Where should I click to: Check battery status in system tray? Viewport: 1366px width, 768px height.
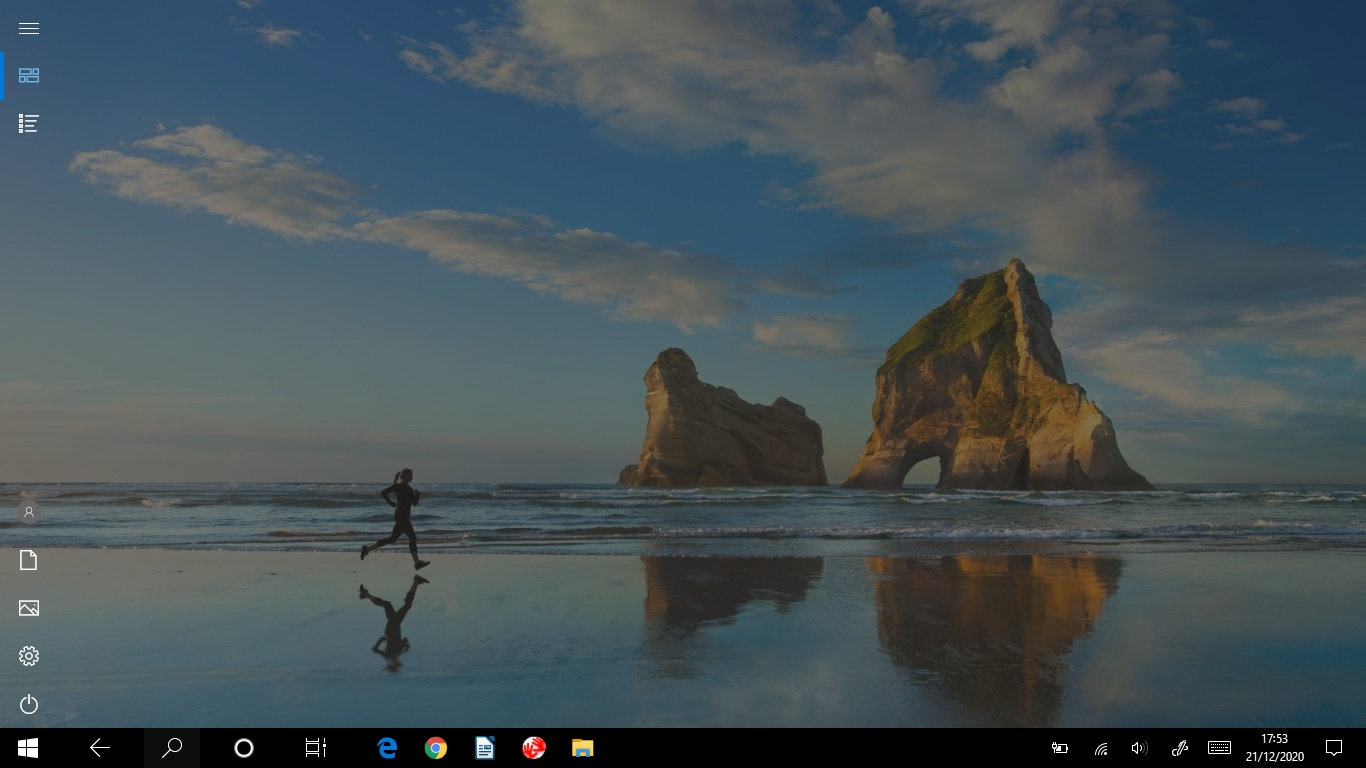point(1060,748)
